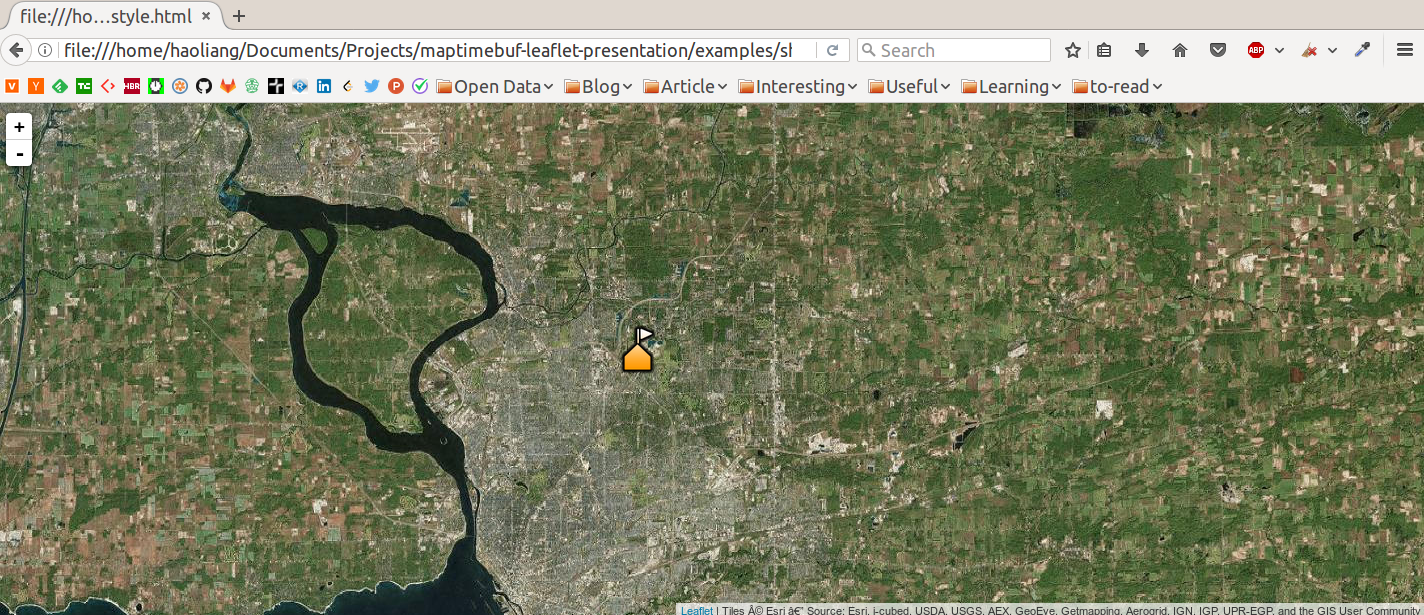Open the Adblock Plus icon
This screenshot has height=615, width=1424.
click(x=1256, y=50)
